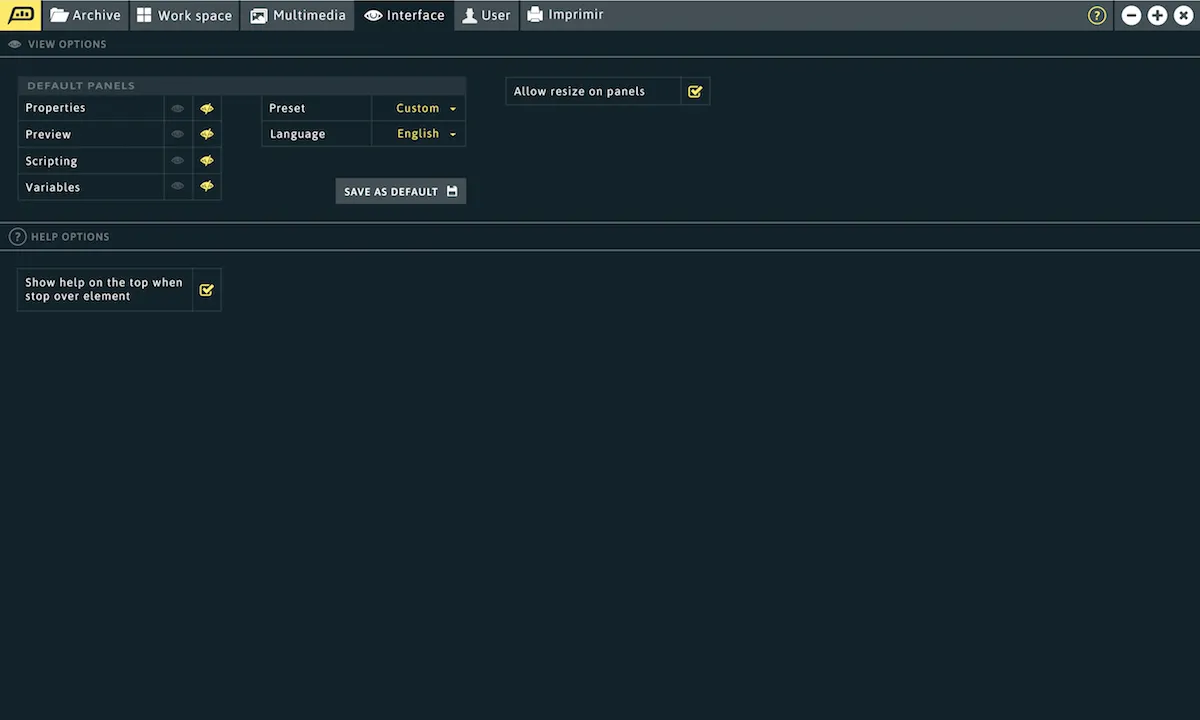Click the eye icon beside View Options
The width and height of the screenshot is (1200, 720).
(15, 45)
